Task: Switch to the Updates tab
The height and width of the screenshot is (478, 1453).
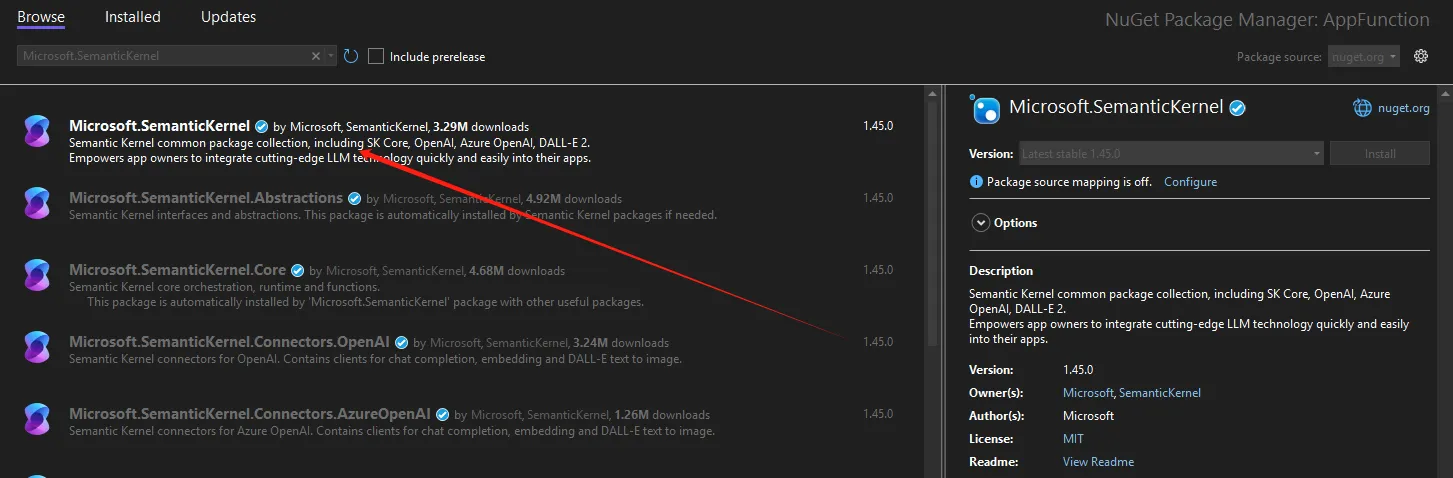Action: [228, 17]
